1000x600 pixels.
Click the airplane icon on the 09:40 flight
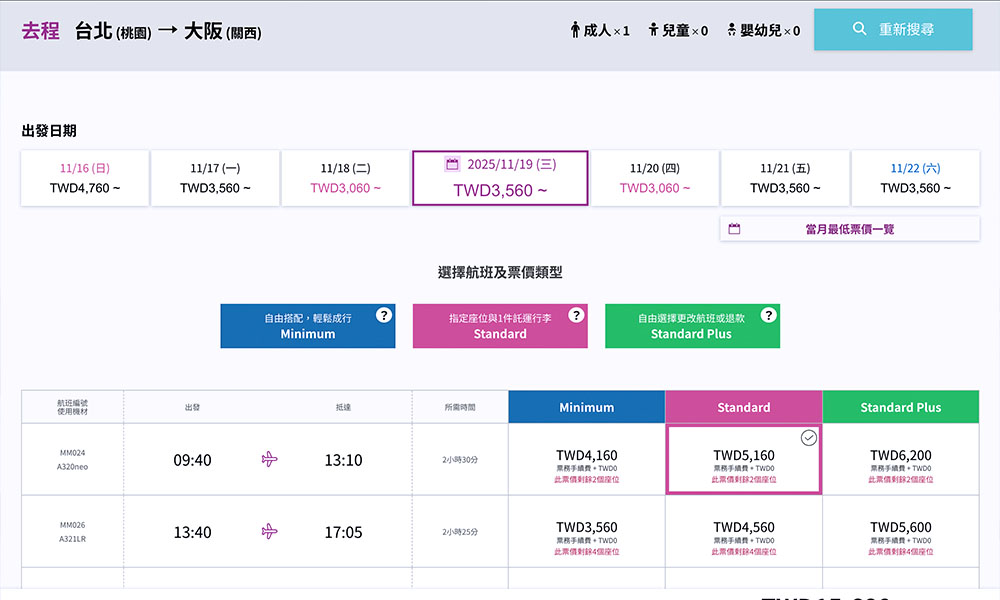[x=268, y=459]
